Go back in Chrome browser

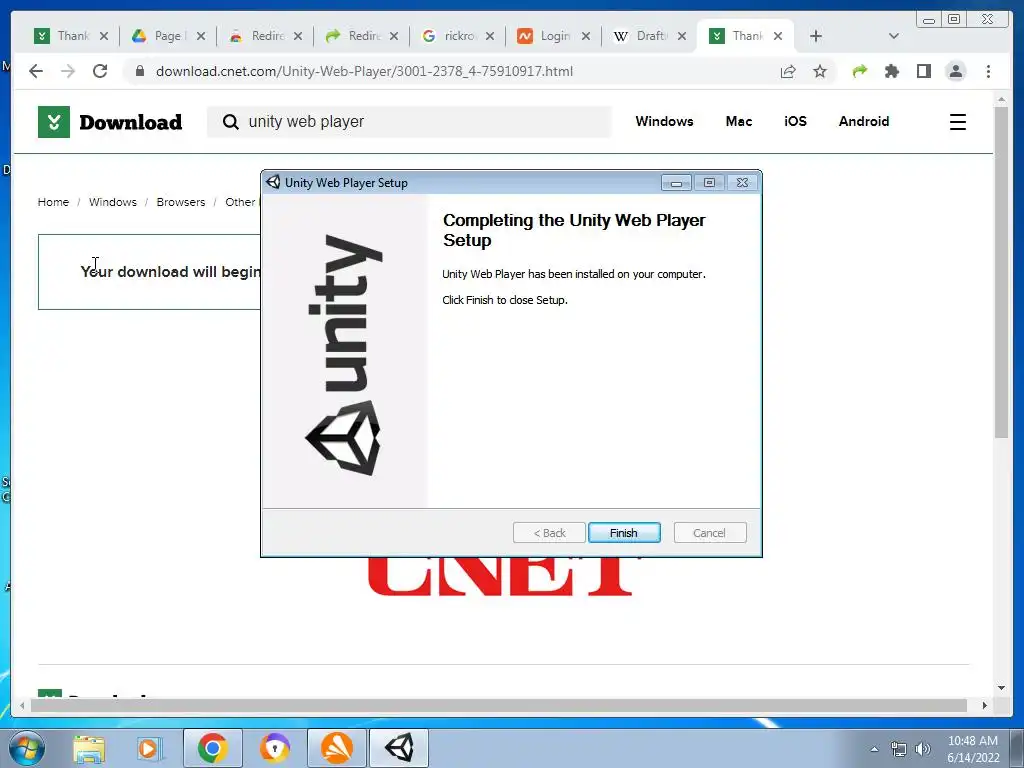[36, 71]
